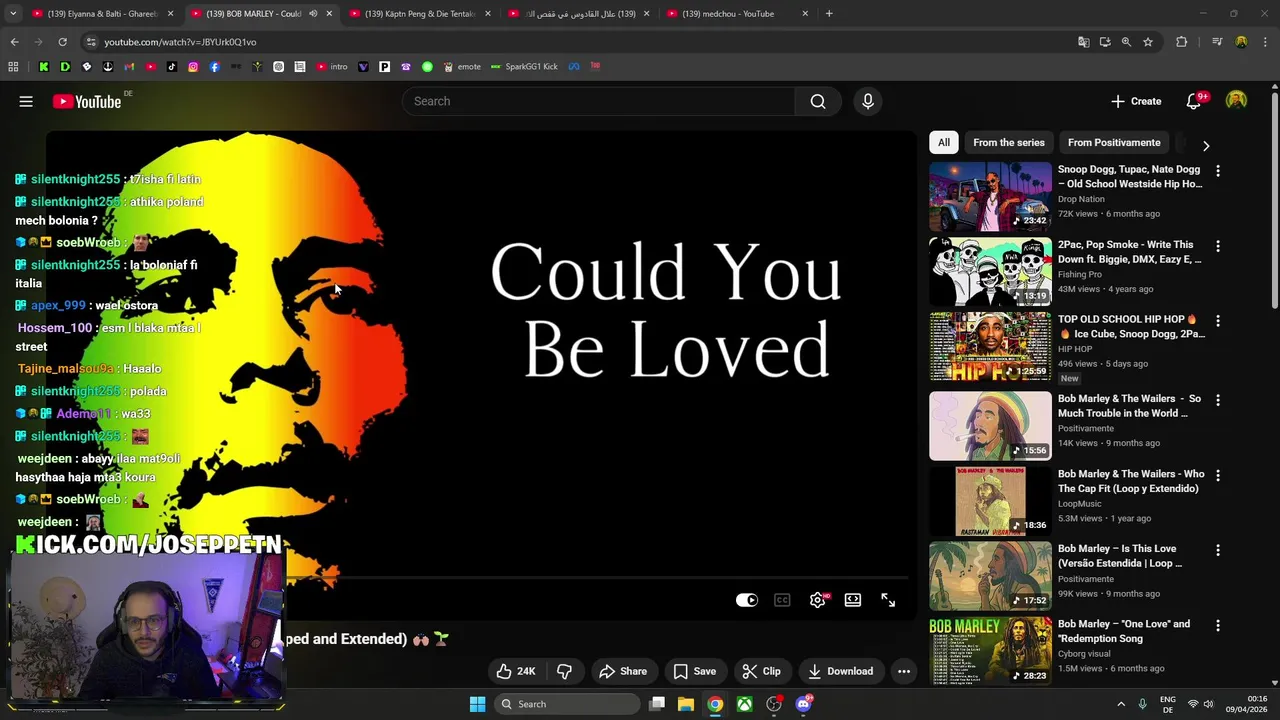Start voice search with the microphone icon
1280x720 pixels.
click(867, 101)
